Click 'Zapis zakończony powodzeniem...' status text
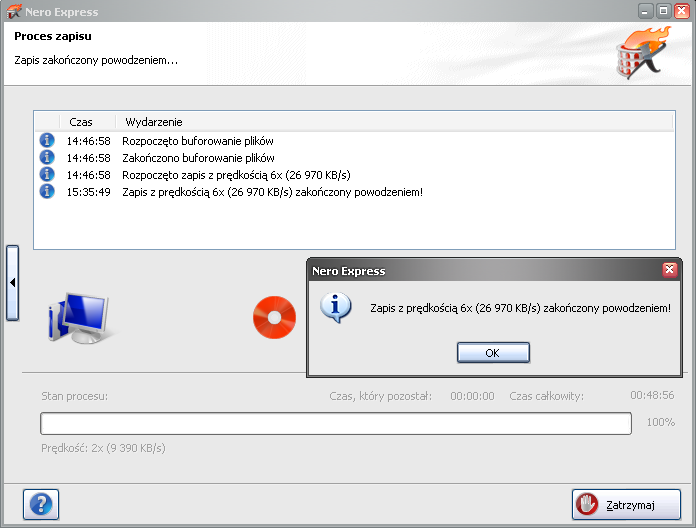The height and width of the screenshot is (528, 696). click(x=96, y=60)
